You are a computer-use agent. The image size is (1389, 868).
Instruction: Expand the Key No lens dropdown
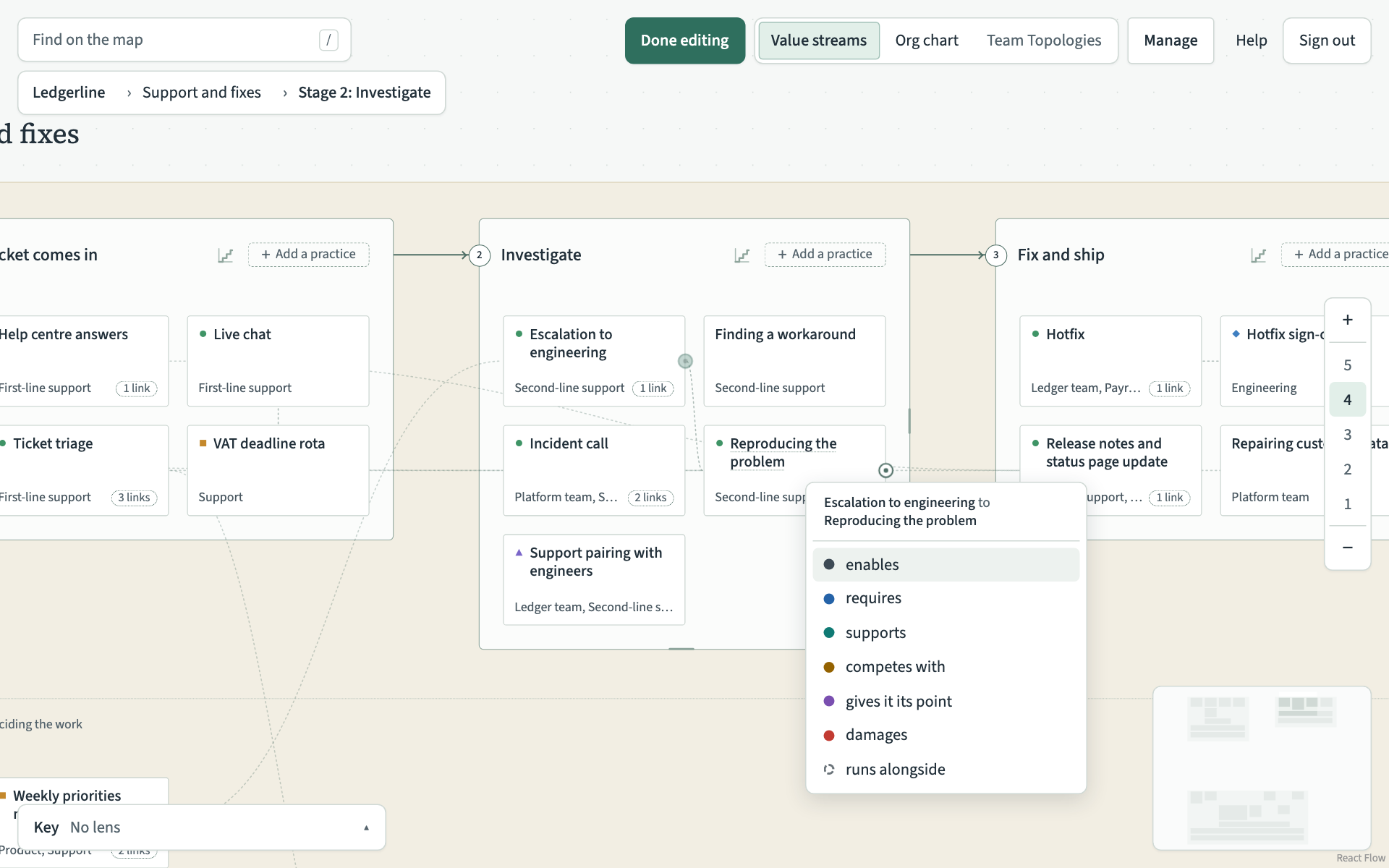point(201,827)
